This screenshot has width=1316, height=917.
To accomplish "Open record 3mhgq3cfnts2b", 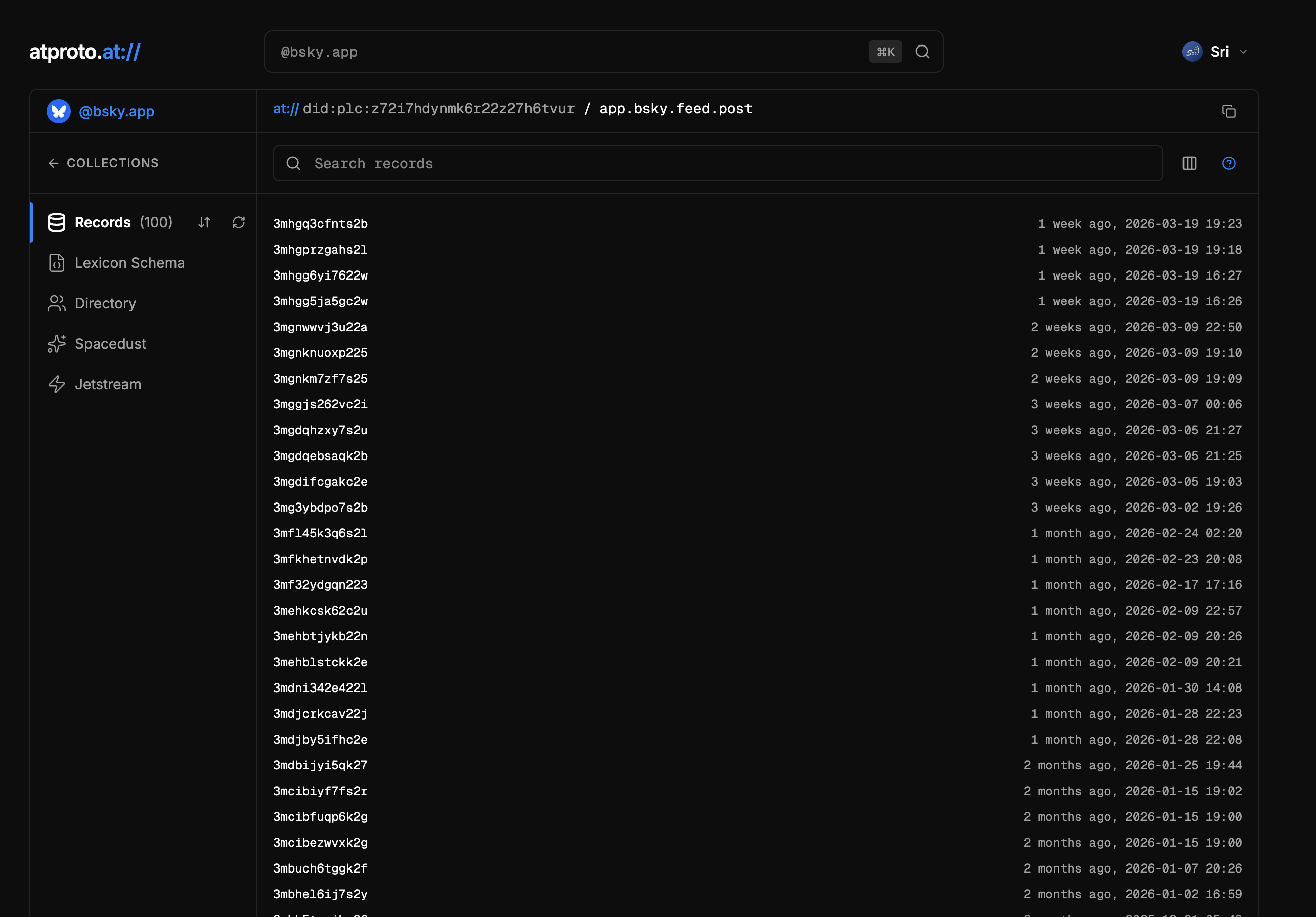I will (320, 224).
